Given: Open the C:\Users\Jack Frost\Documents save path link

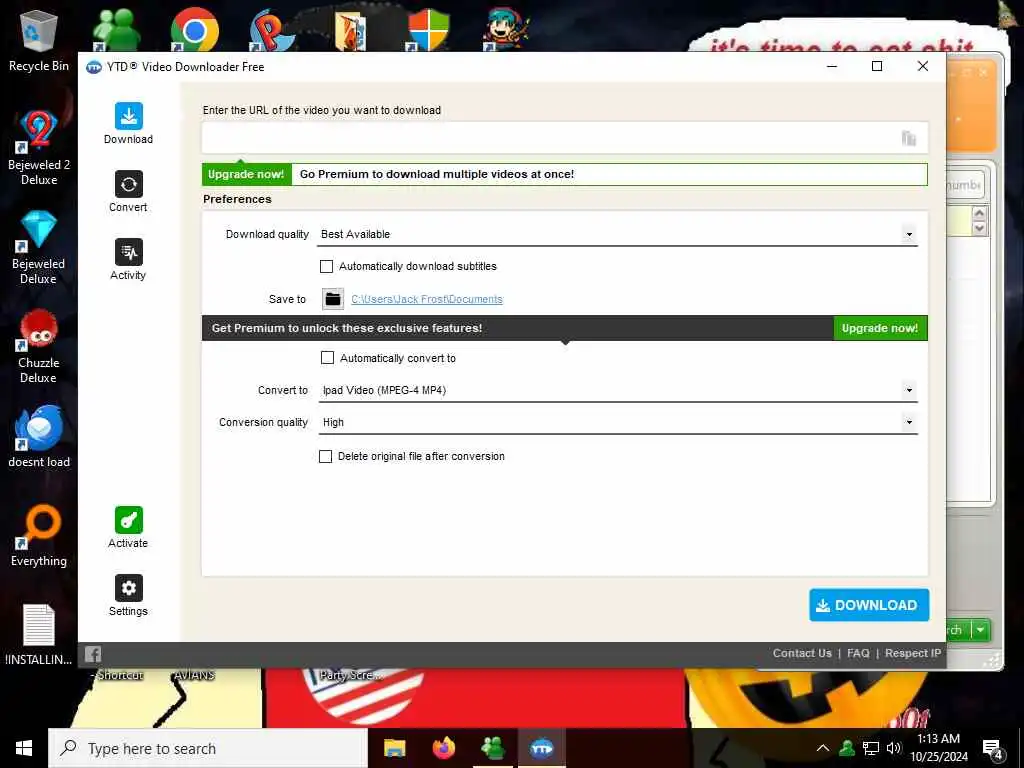Looking at the screenshot, I should [x=427, y=299].
